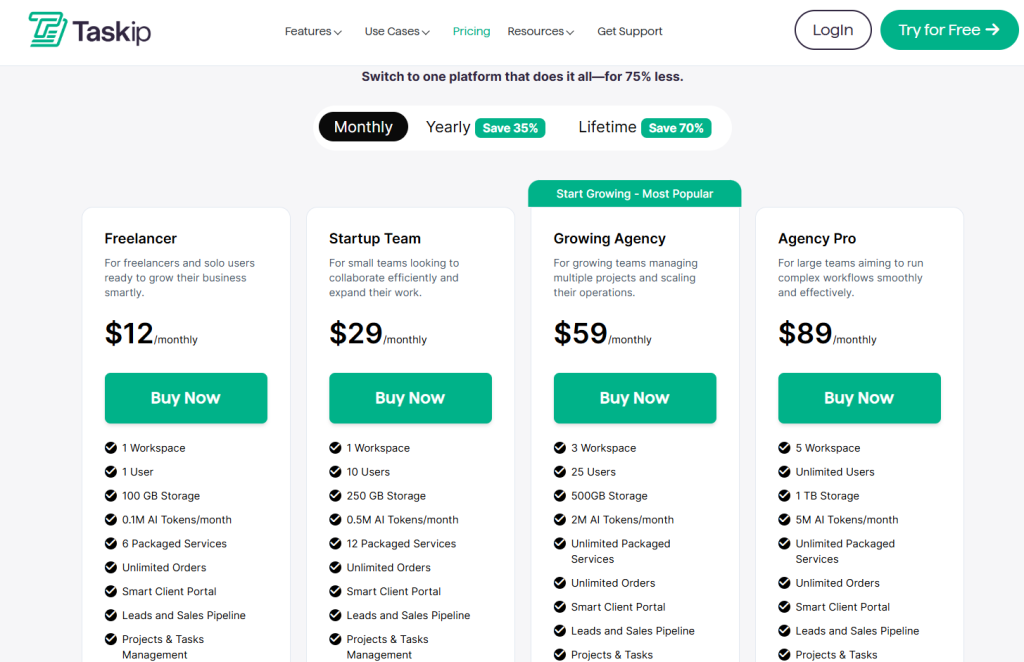This screenshot has width=1024, height=662.
Task: Click Start Growing - Most Popular banner
Action: click(x=635, y=194)
